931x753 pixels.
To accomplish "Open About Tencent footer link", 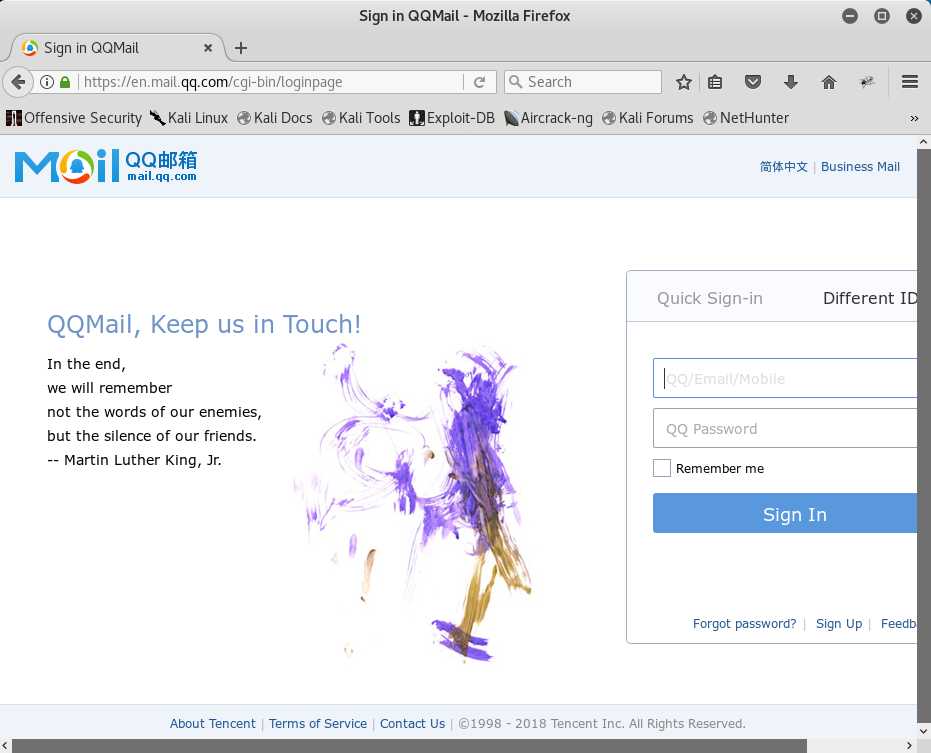I will click(x=213, y=723).
